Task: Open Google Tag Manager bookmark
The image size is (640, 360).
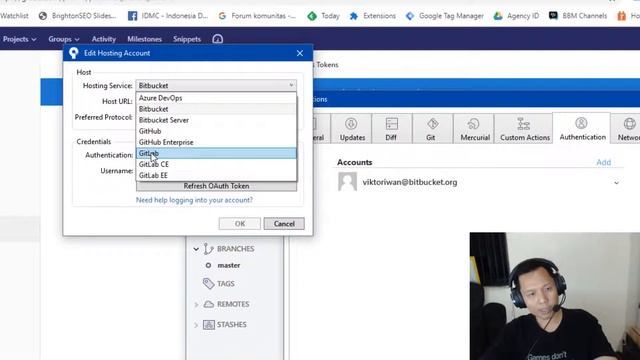Action: click(x=444, y=16)
